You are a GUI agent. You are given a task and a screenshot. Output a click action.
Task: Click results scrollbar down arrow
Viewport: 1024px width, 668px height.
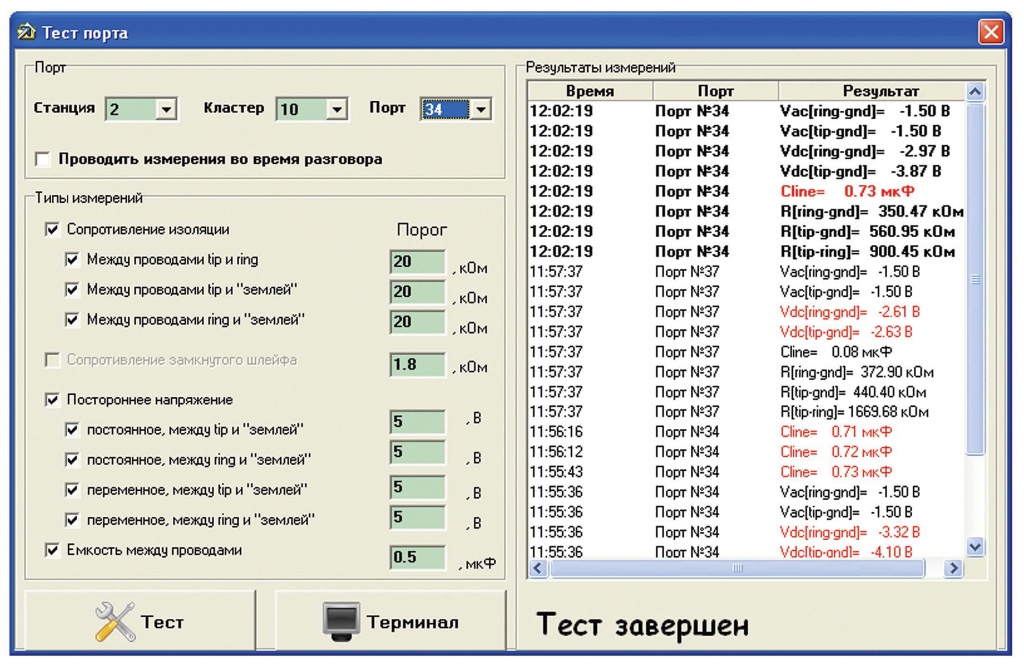pyautogui.click(x=975, y=547)
